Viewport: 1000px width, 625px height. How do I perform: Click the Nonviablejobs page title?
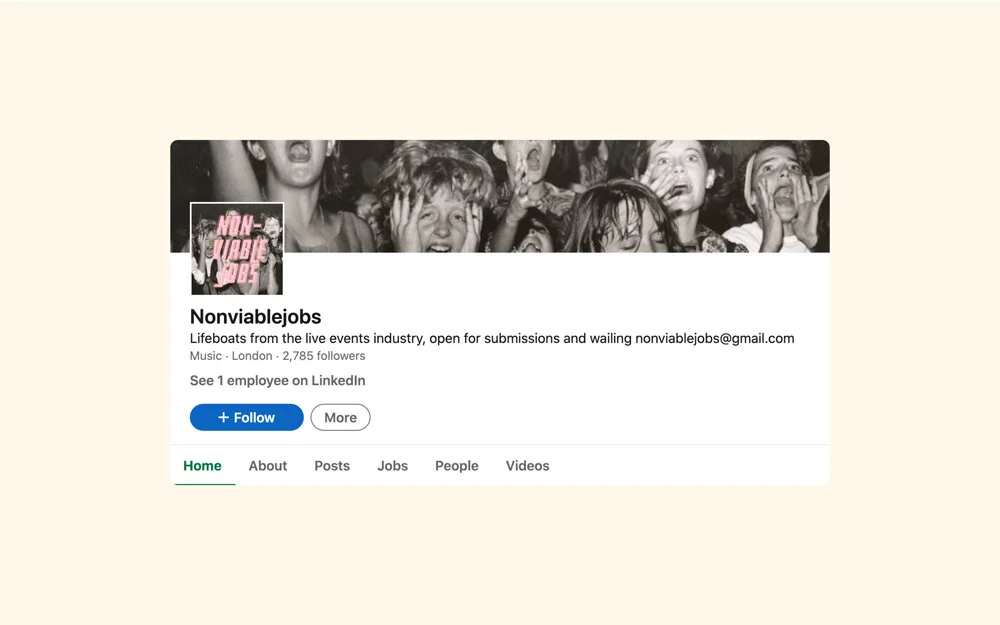[255, 316]
